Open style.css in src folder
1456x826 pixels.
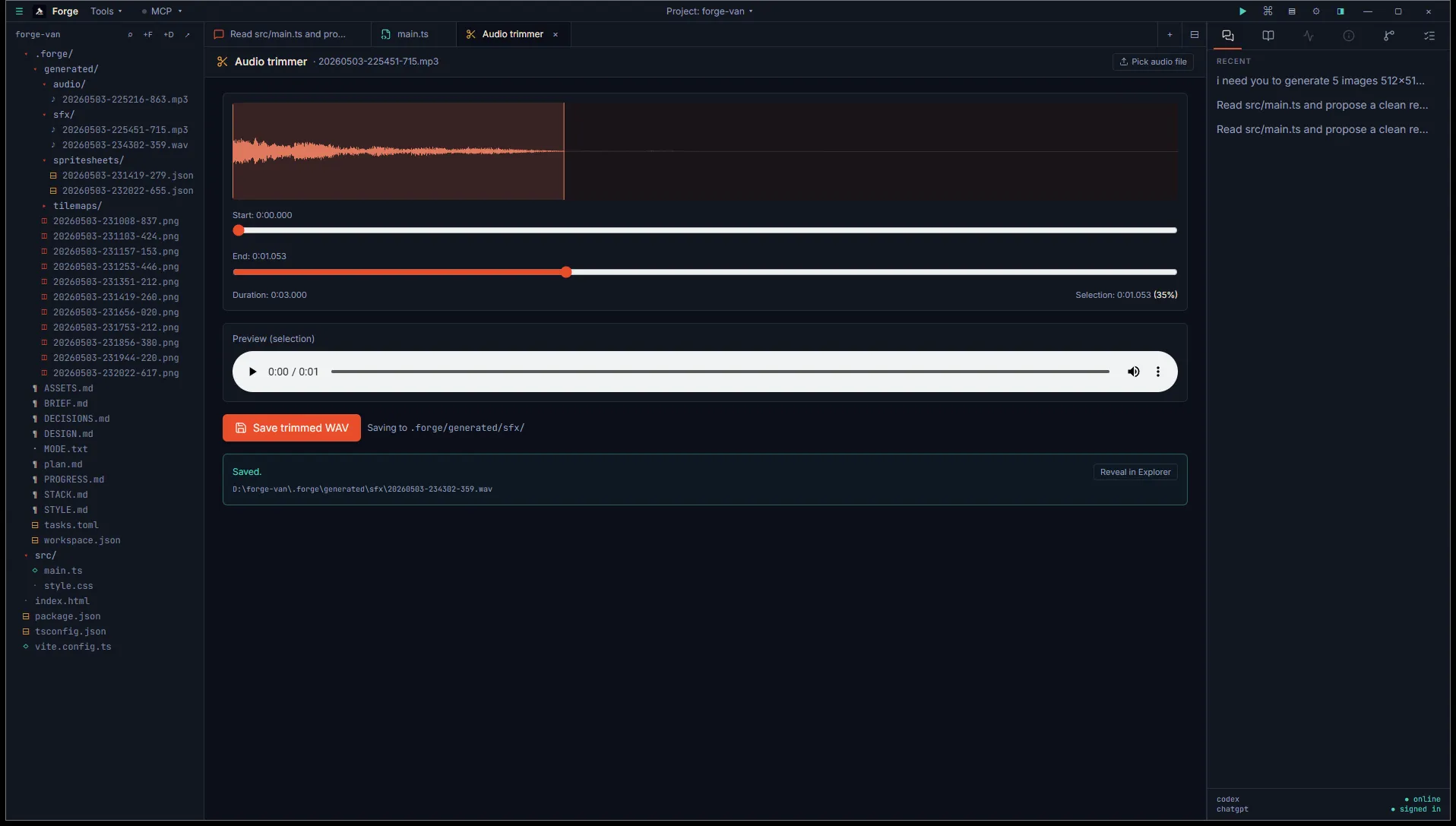68,586
